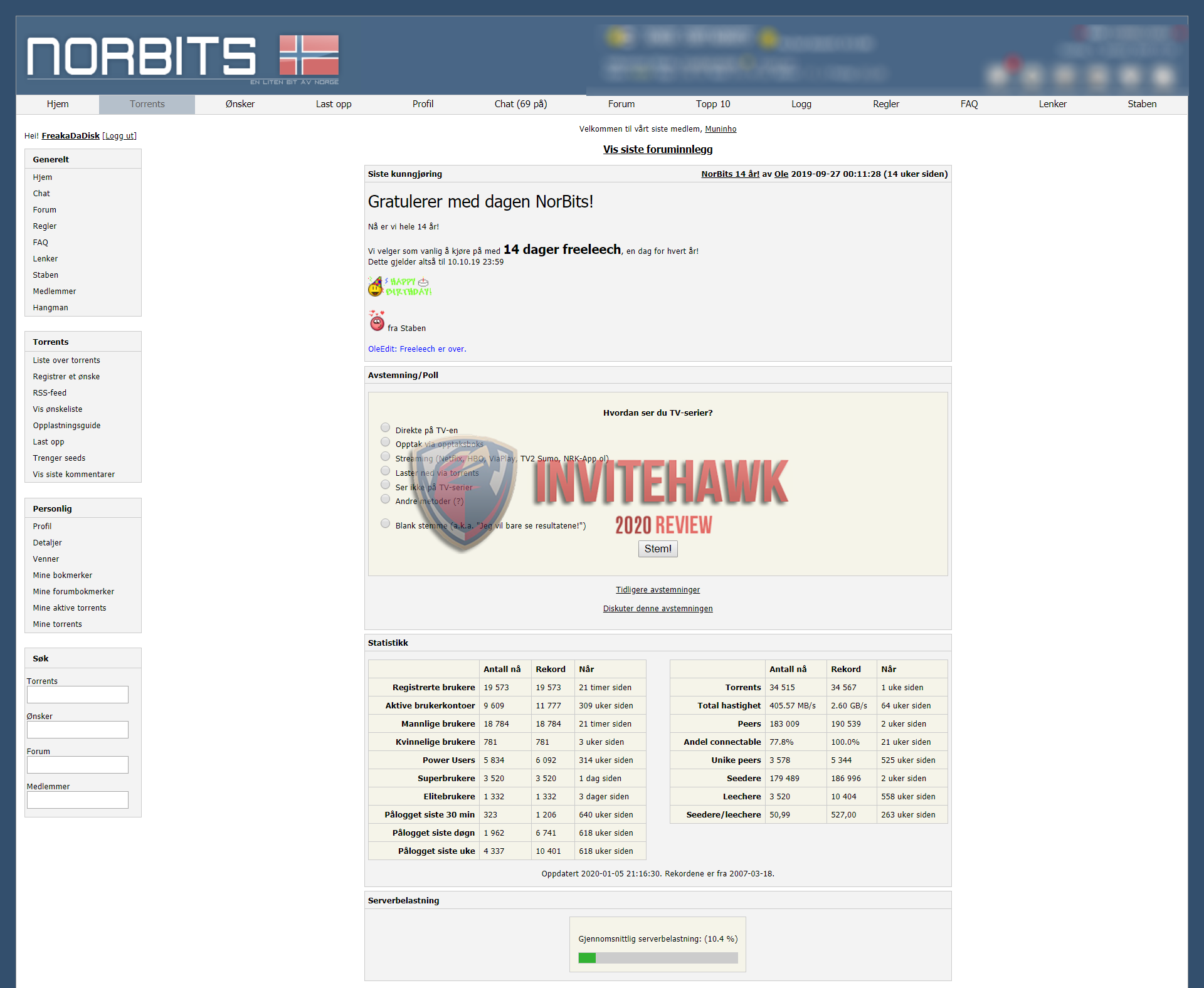This screenshot has height=988, width=1204.
Task: Click 'Vis siste foruminnlegg' link
Action: [658, 149]
